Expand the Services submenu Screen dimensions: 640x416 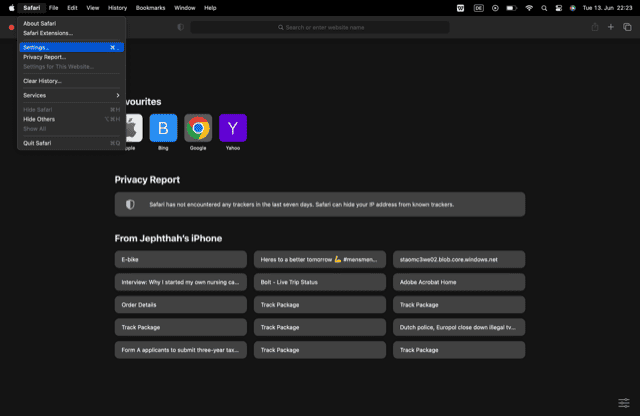coord(70,95)
